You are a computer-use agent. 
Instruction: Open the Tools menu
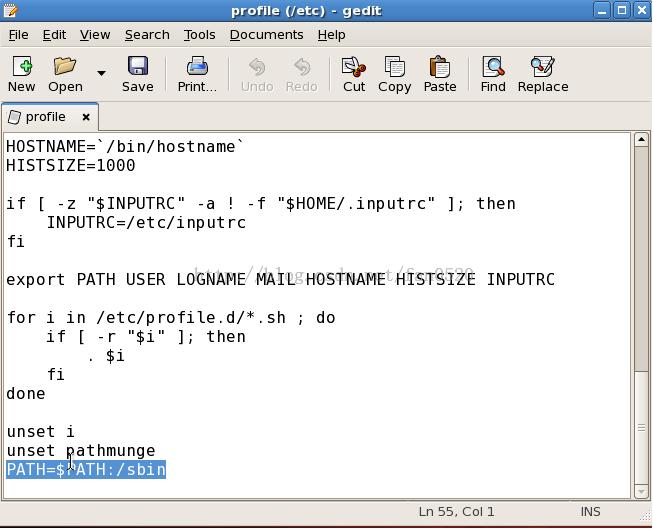point(199,35)
